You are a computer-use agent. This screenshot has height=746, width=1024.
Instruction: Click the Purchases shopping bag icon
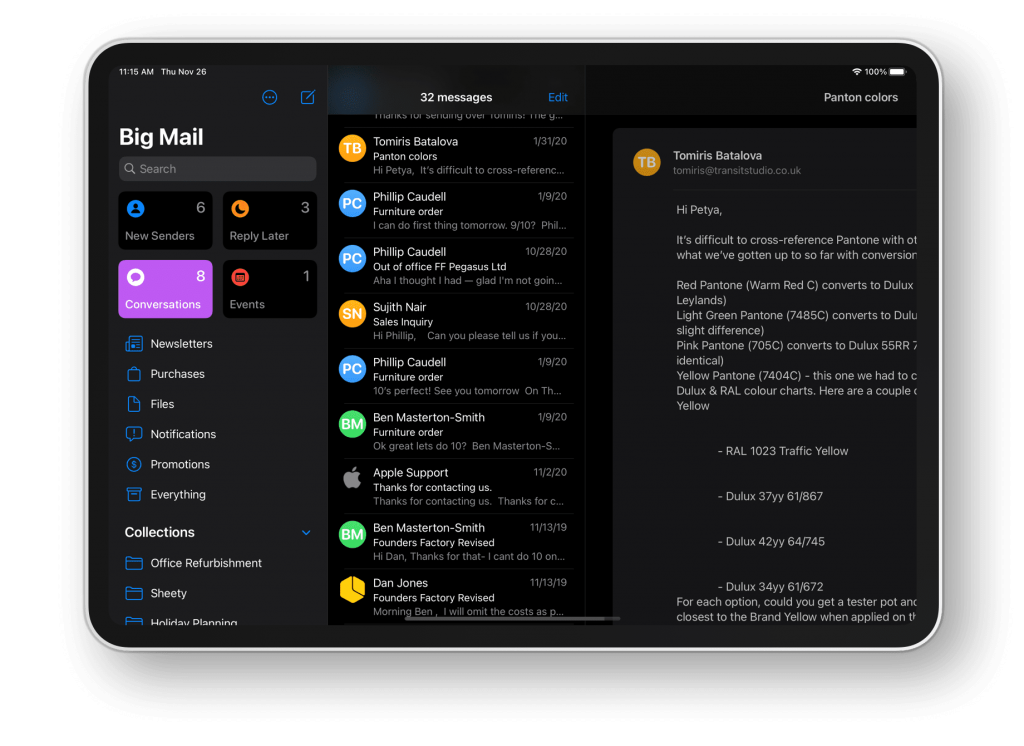pyautogui.click(x=134, y=374)
